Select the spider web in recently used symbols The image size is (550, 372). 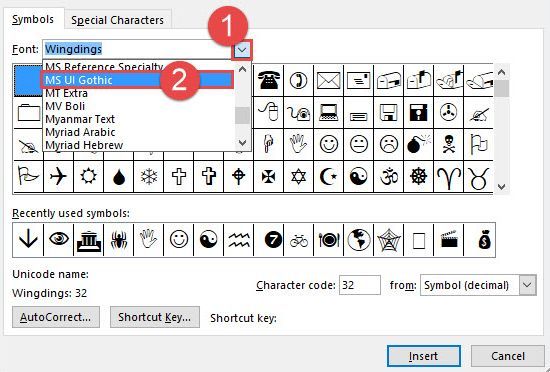389,240
